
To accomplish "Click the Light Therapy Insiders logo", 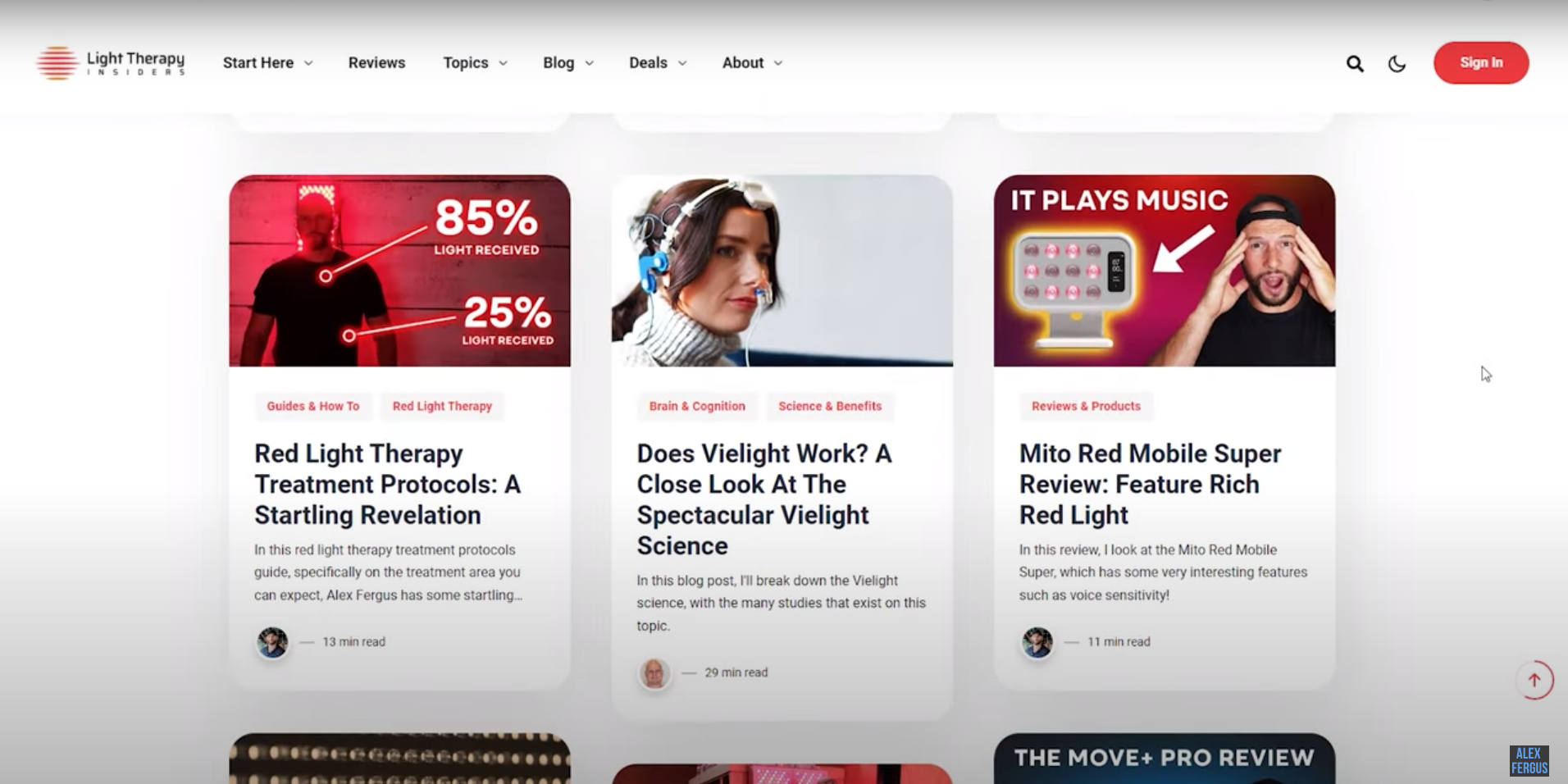I will click(x=112, y=63).
